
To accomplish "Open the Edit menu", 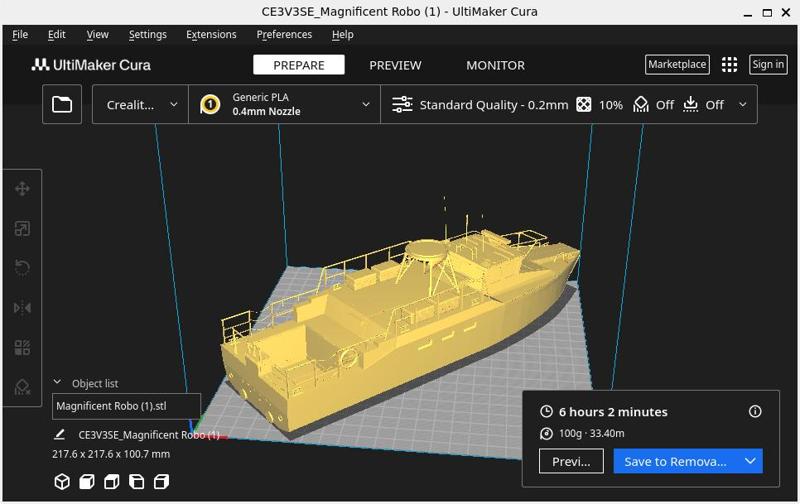I will point(57,35).
